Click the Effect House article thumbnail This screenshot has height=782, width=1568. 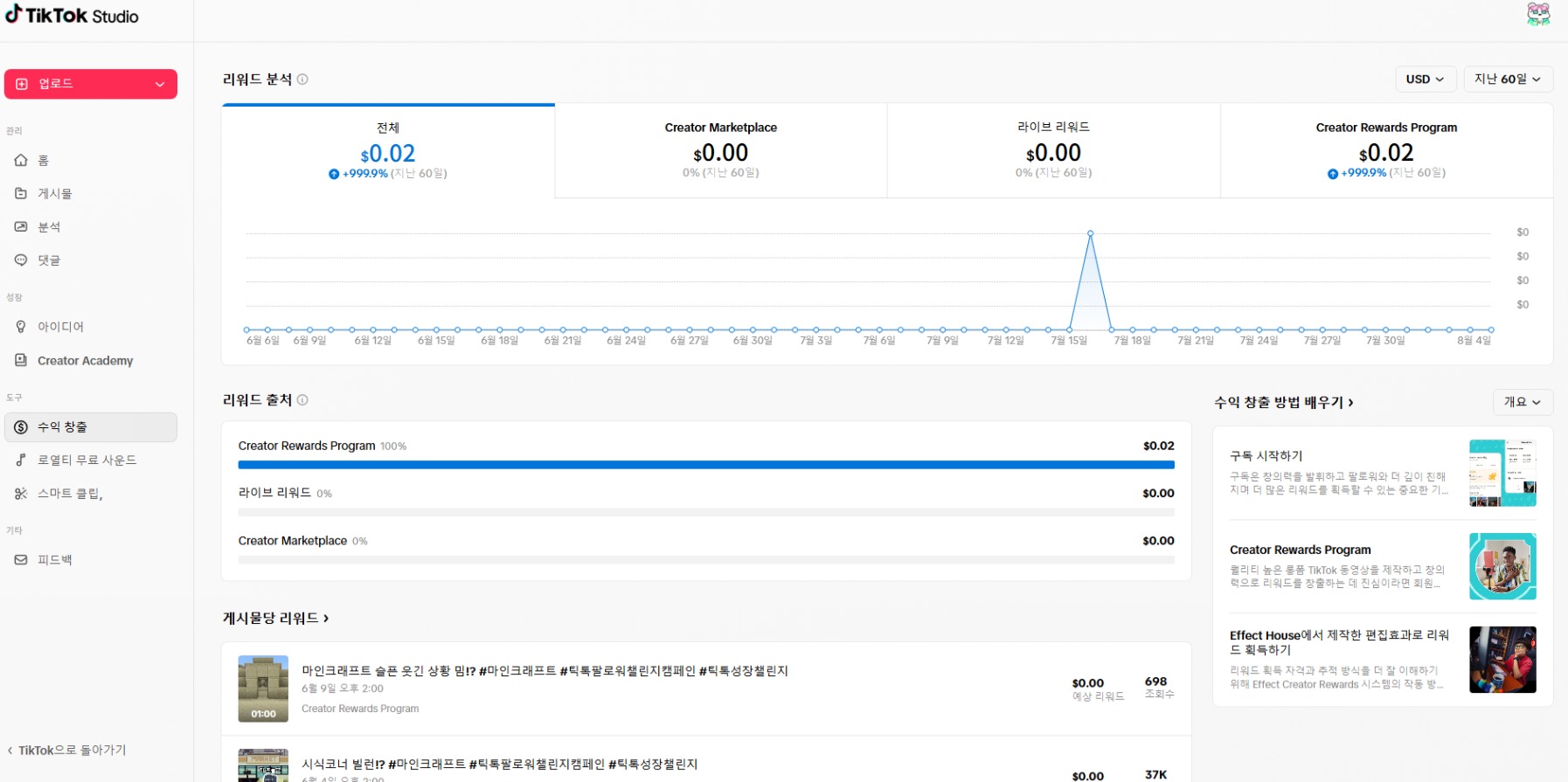[1502, 660]
